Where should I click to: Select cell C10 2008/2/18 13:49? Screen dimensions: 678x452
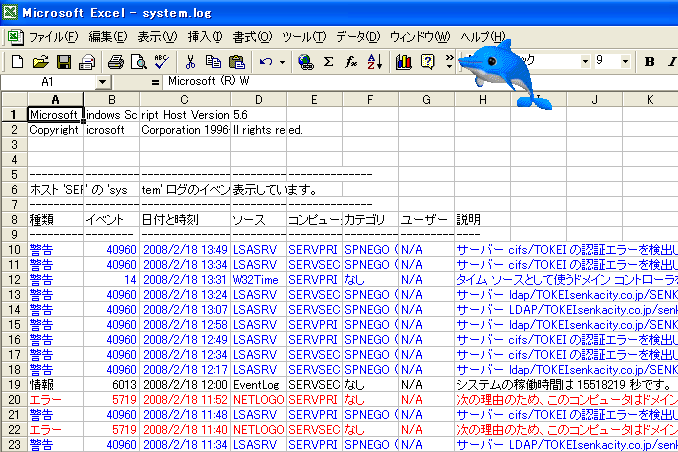tap(185, 250)
